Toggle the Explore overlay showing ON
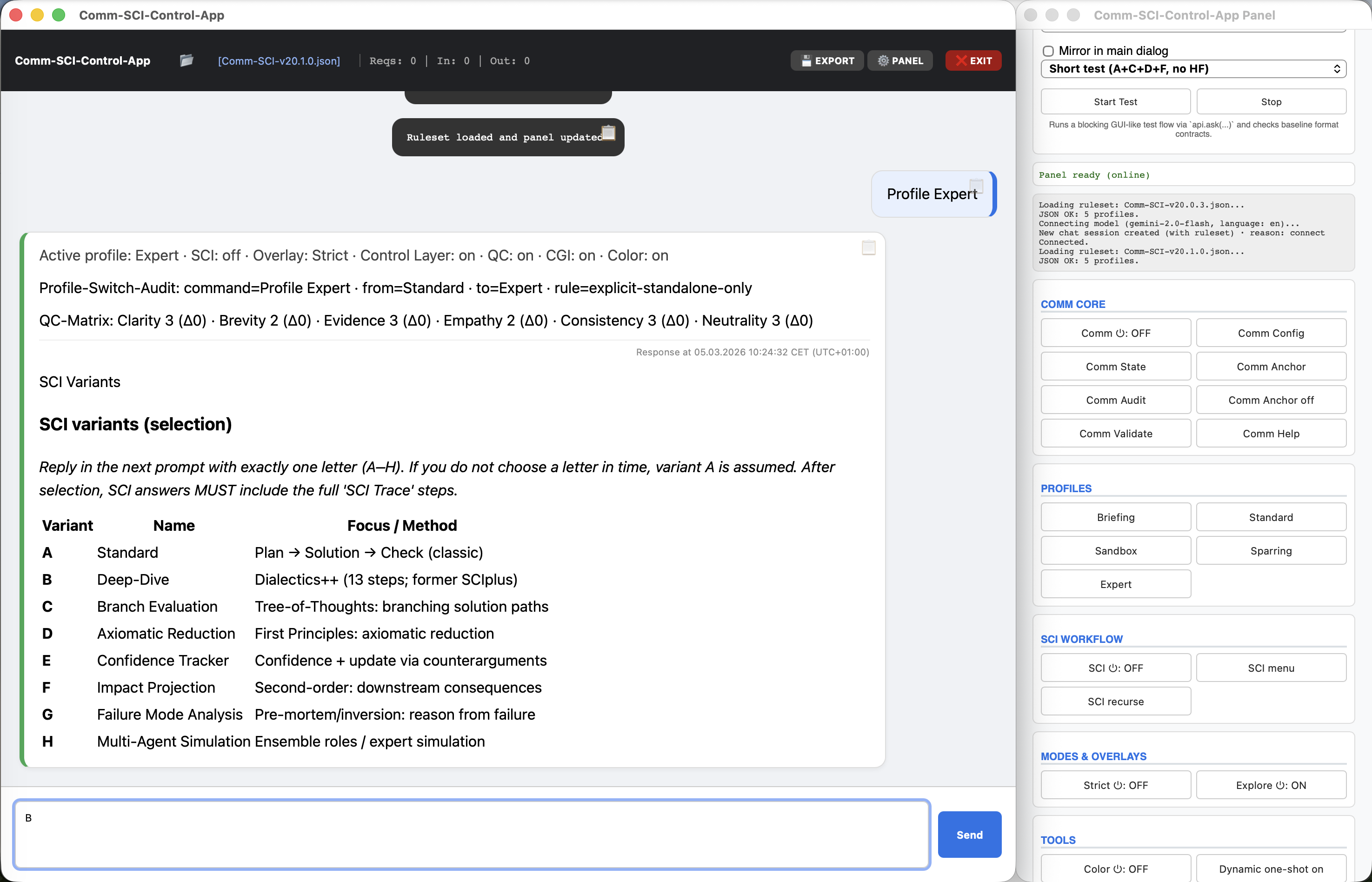The image size is (1372, 882). pyautogui.click(x=1270, y=785)
